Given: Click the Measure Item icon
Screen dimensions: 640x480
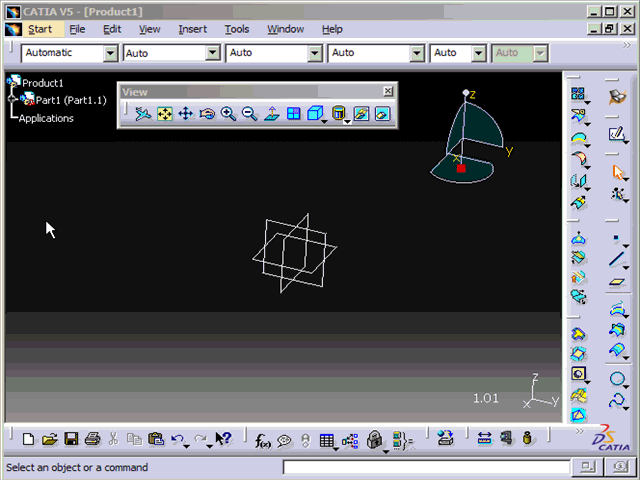Looking at the screenshot, I should click(x=506, y=439).
